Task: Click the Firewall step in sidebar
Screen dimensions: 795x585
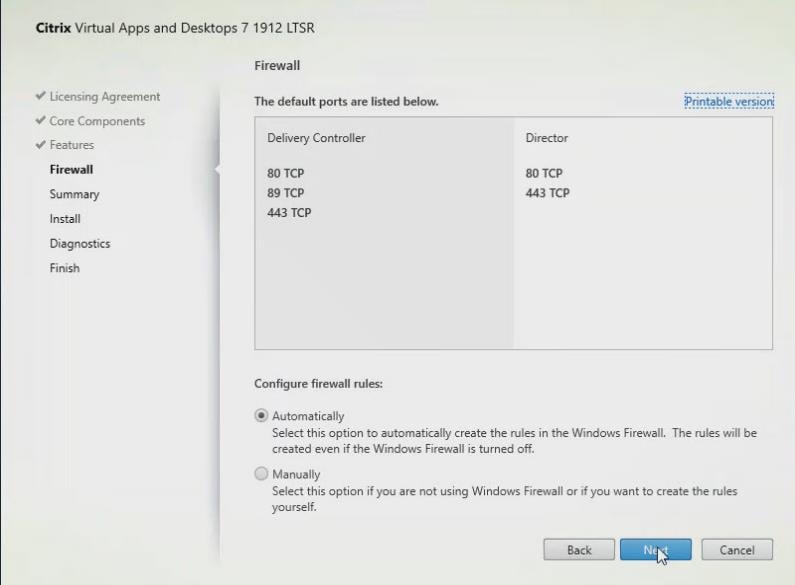Action: click(71, 170)
